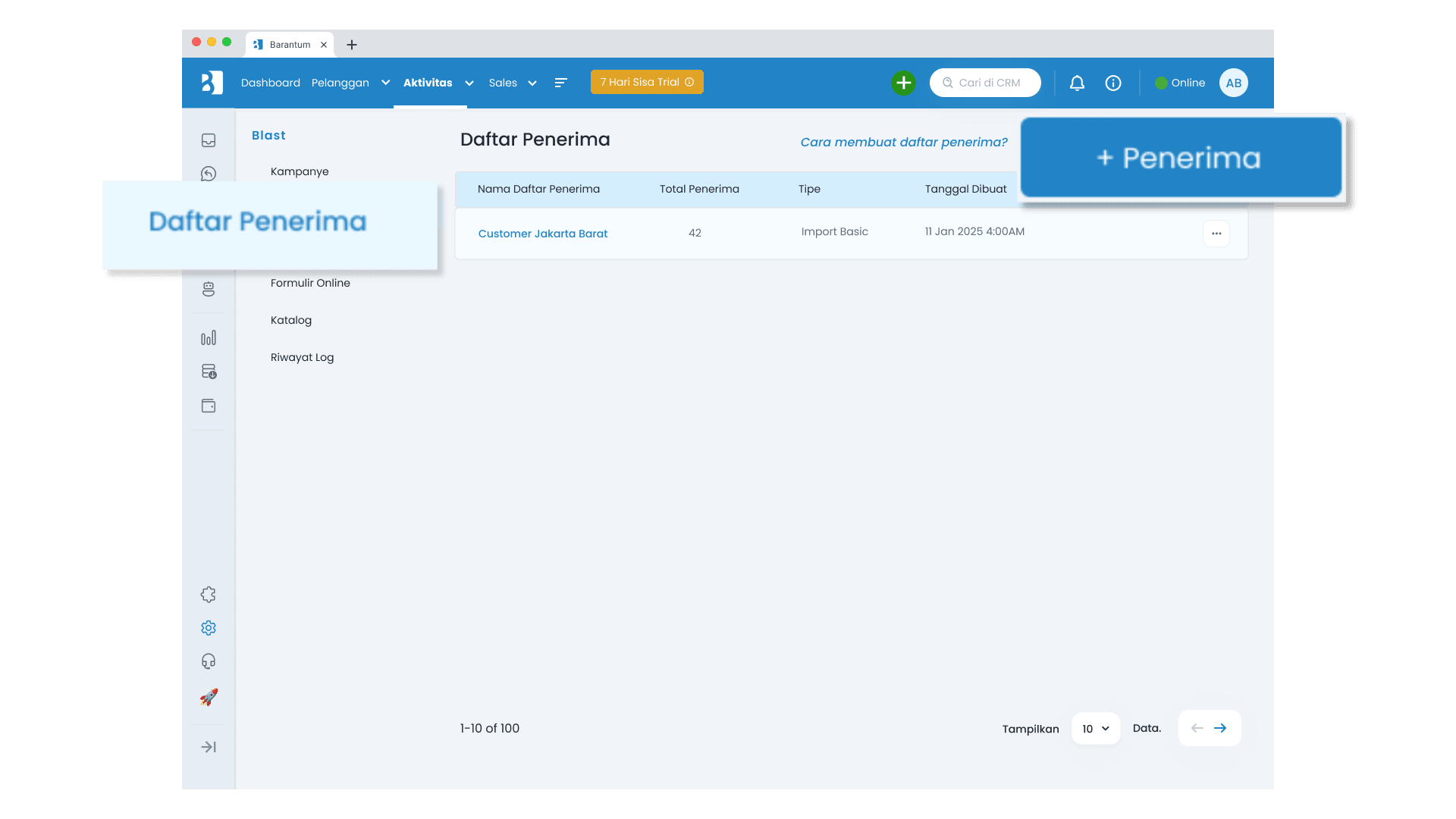The height and width of the screenshot is (819, 1456).
Task: Click the + Penerima button
Action: pos(1181,157)
